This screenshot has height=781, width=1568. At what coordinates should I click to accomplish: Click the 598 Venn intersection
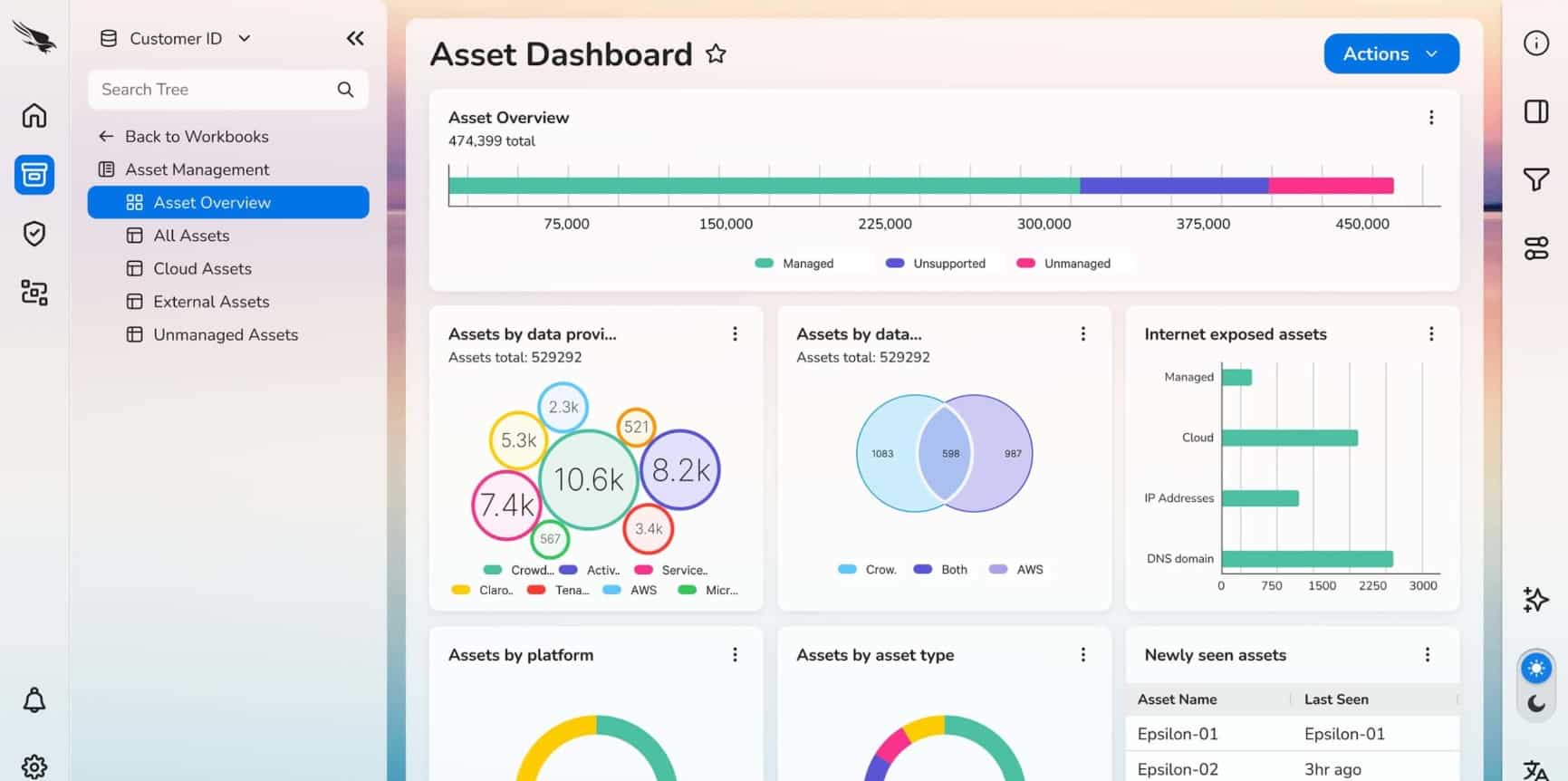[x=946, y=453]
